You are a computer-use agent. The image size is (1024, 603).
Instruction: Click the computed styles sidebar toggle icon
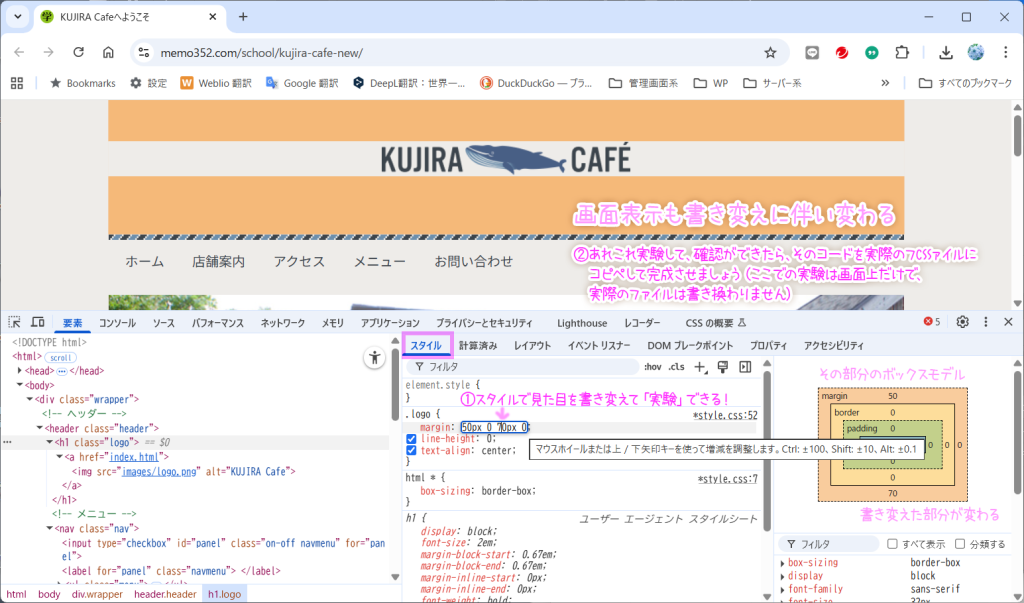[x=743, y=367]
